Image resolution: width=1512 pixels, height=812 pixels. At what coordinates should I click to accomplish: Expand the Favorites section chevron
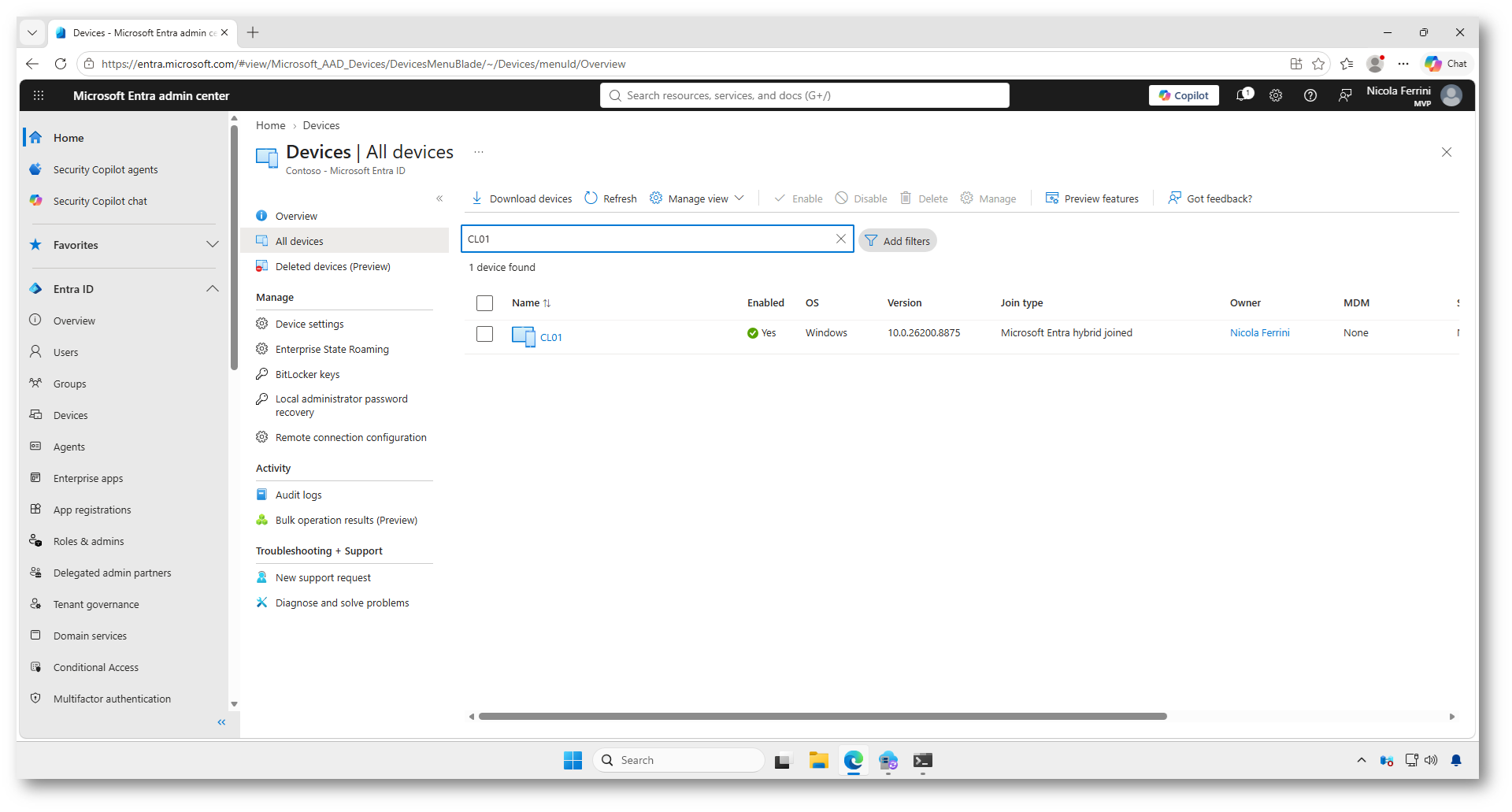pyautogui.click(x=212, y=245)
